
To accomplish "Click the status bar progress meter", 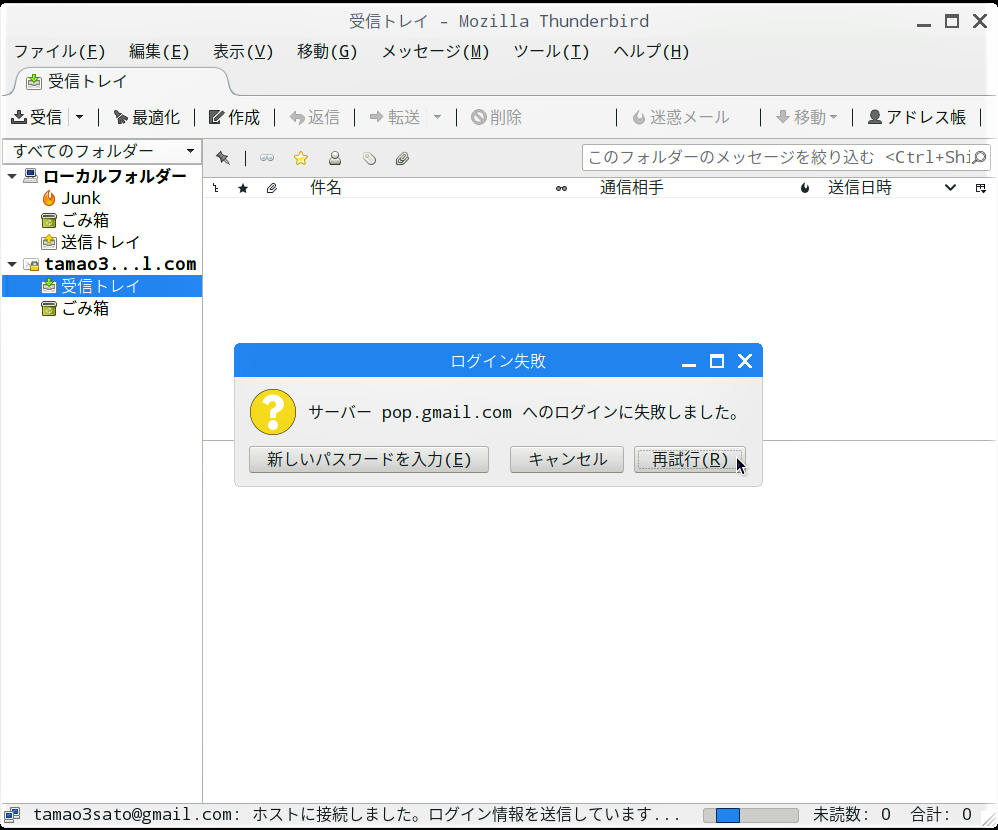I will pos(751,815).
